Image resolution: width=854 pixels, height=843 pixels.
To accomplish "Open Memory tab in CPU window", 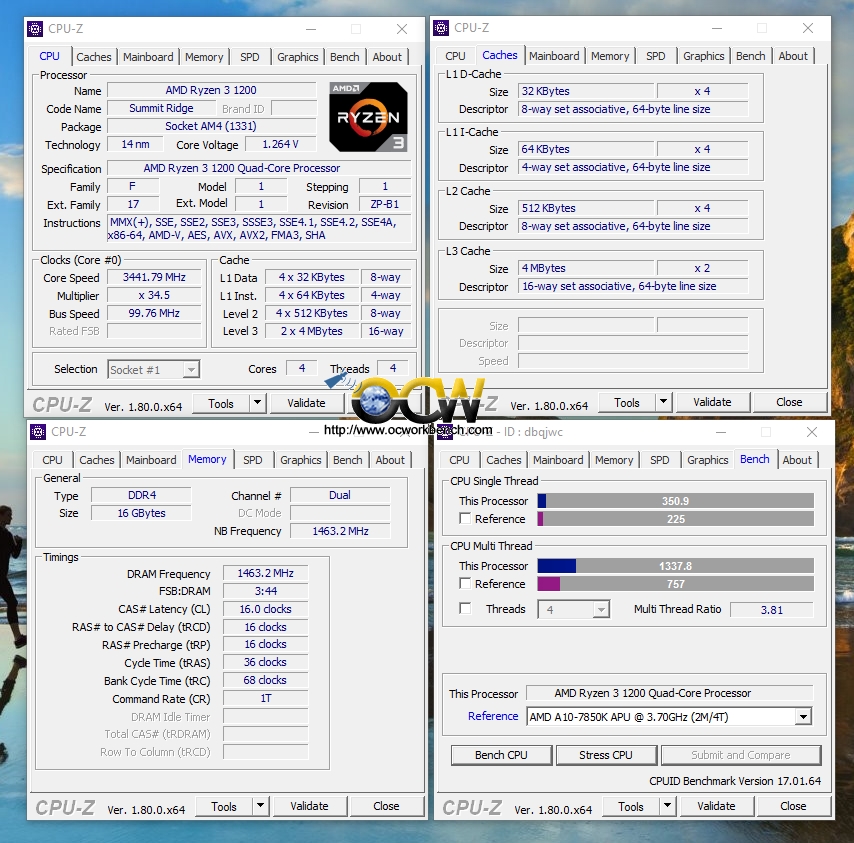I will click(204, 57).
